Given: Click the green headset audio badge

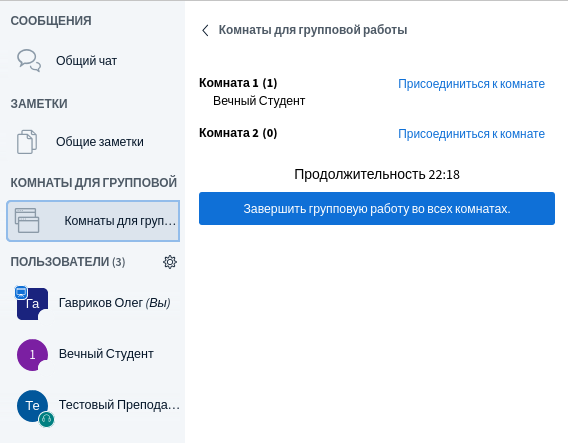Looking at the screenshot, I should pos(47,419).
